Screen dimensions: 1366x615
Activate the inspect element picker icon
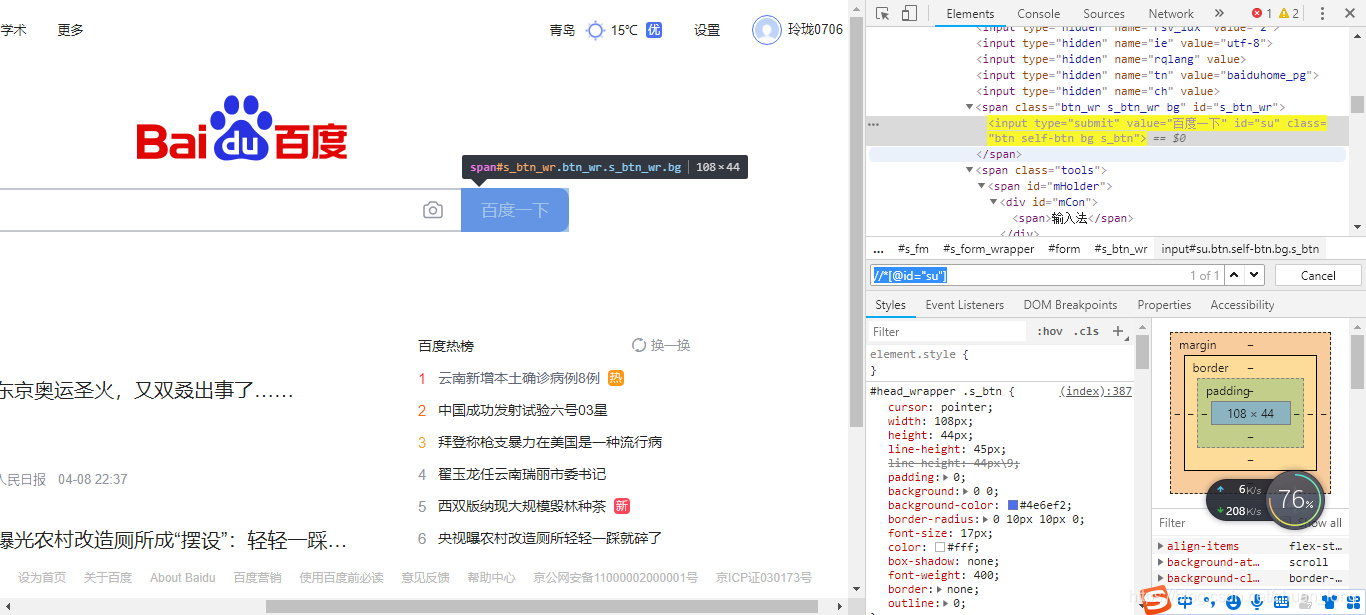click(x=883, y=13)
